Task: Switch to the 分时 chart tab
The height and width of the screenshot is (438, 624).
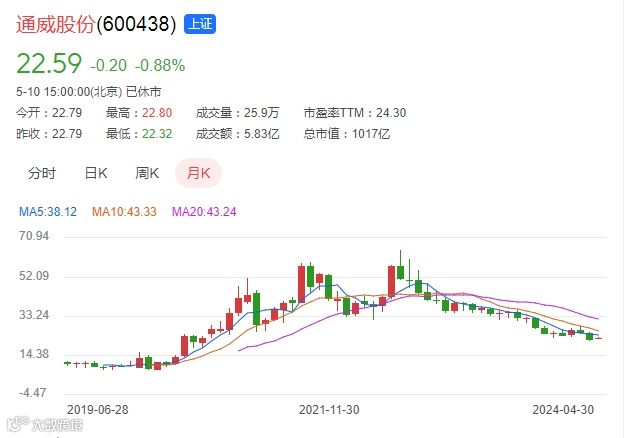Action: (x=42, y=173)
